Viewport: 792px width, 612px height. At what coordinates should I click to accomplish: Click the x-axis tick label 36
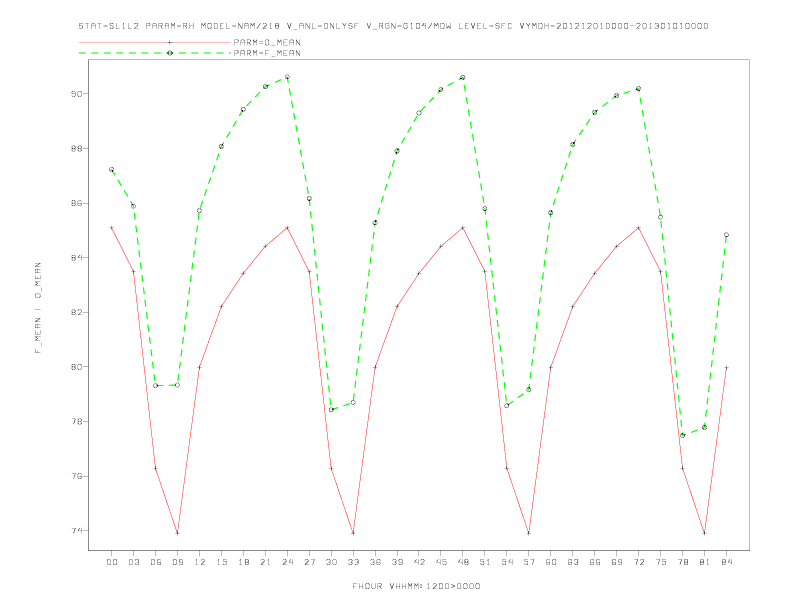(x=375, y=562)
